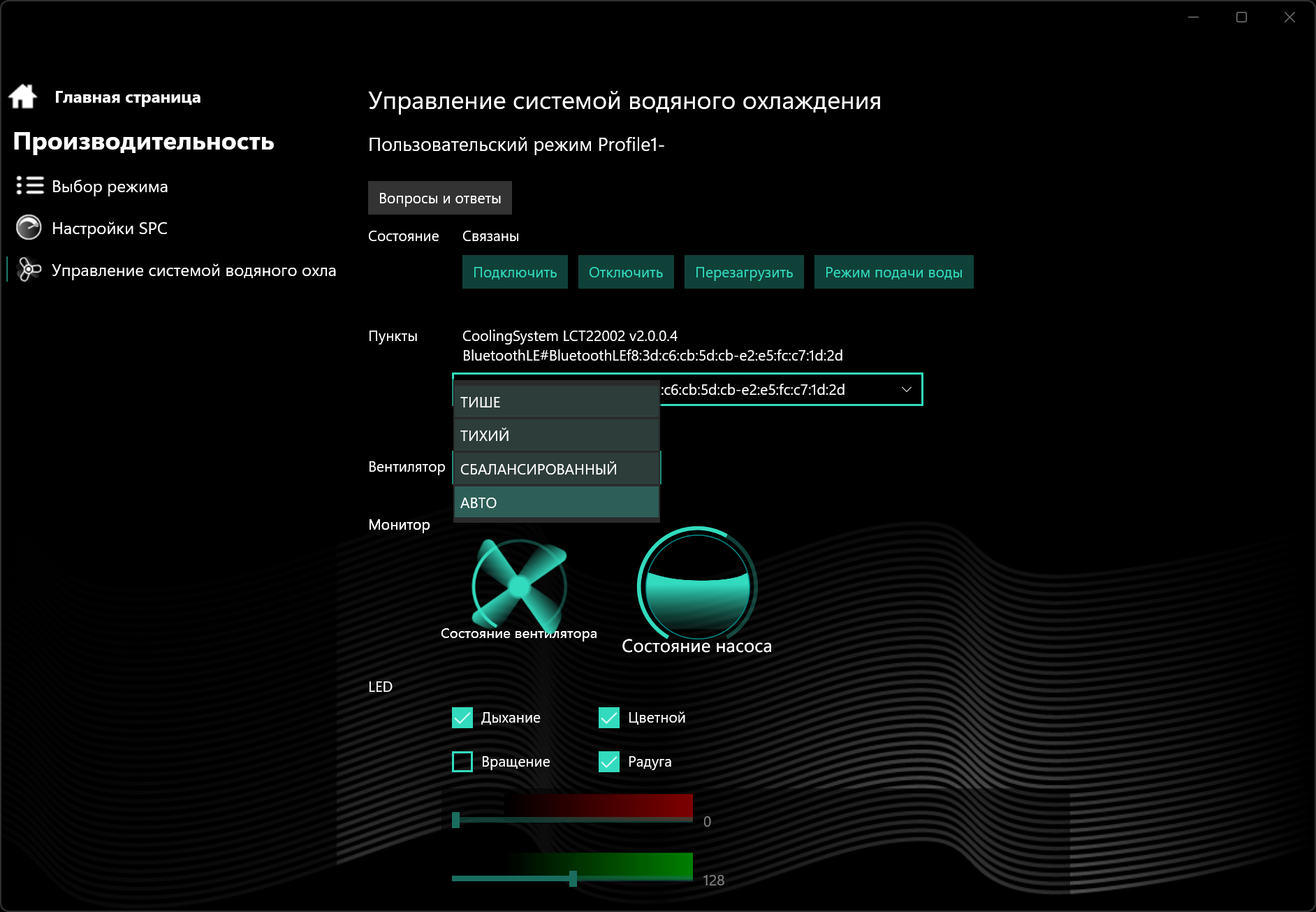
Task: Select АВТО fan mode option
Action: point(557,502)
